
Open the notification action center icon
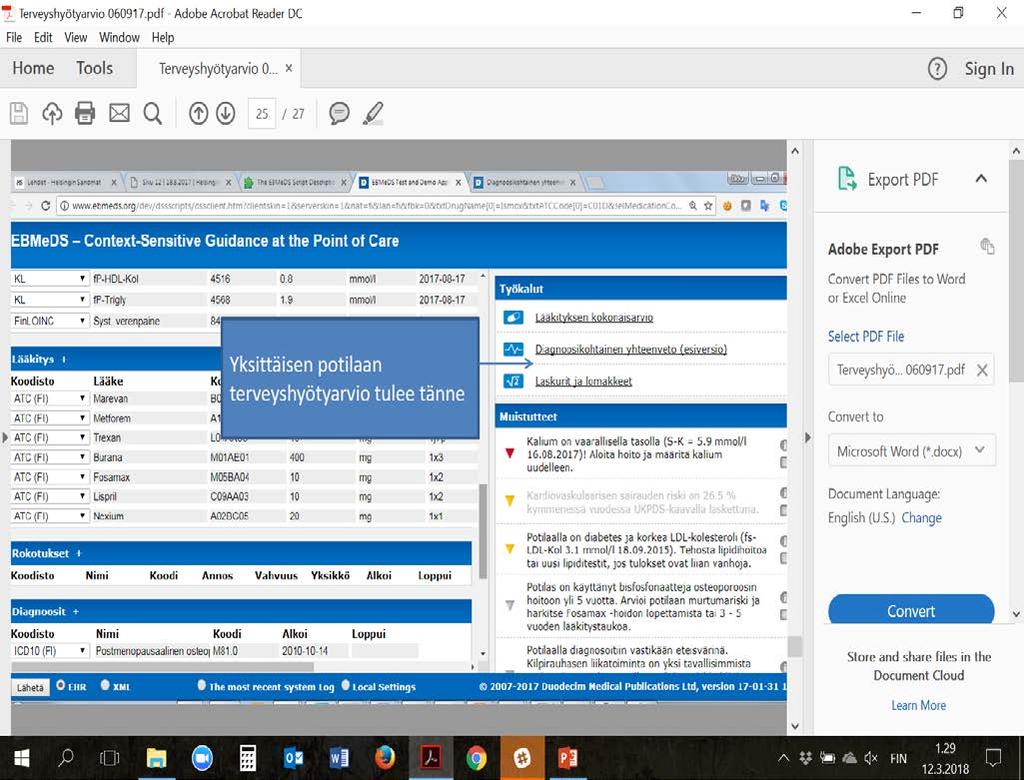pos(993,758)
